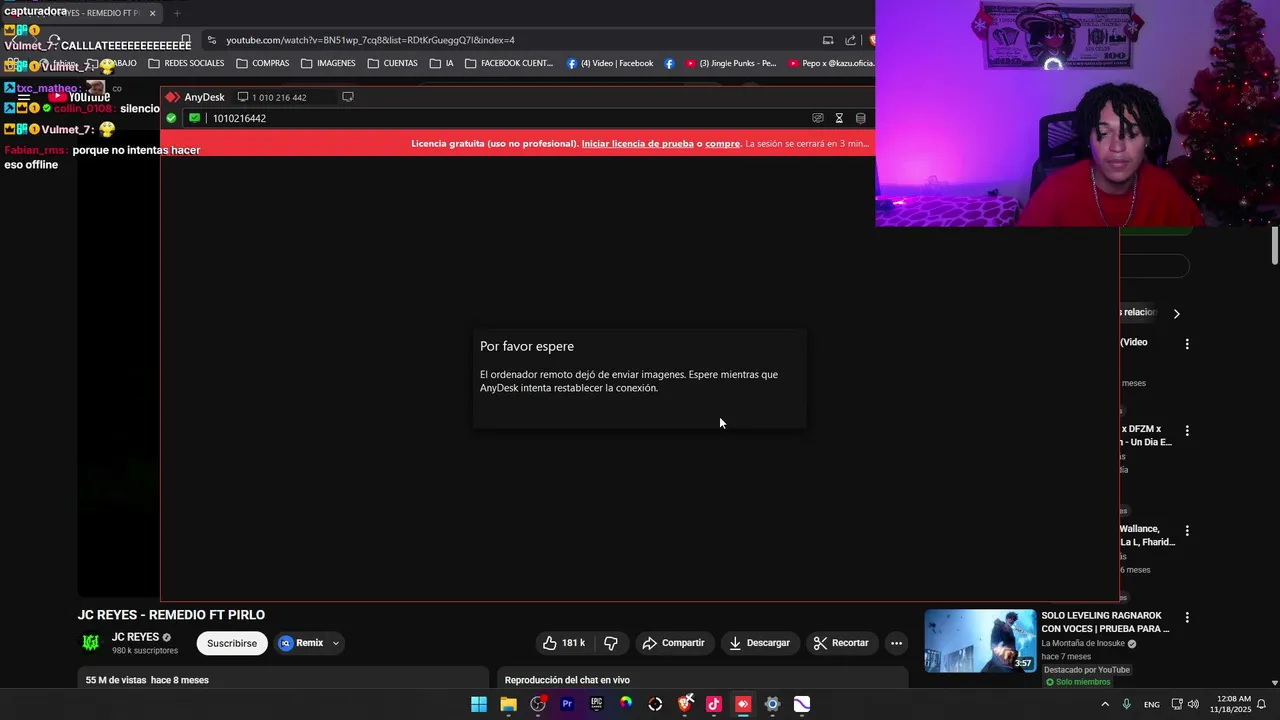Click the compre link in AnyDesk banner
1280x720 pixels.
[722, 144]
